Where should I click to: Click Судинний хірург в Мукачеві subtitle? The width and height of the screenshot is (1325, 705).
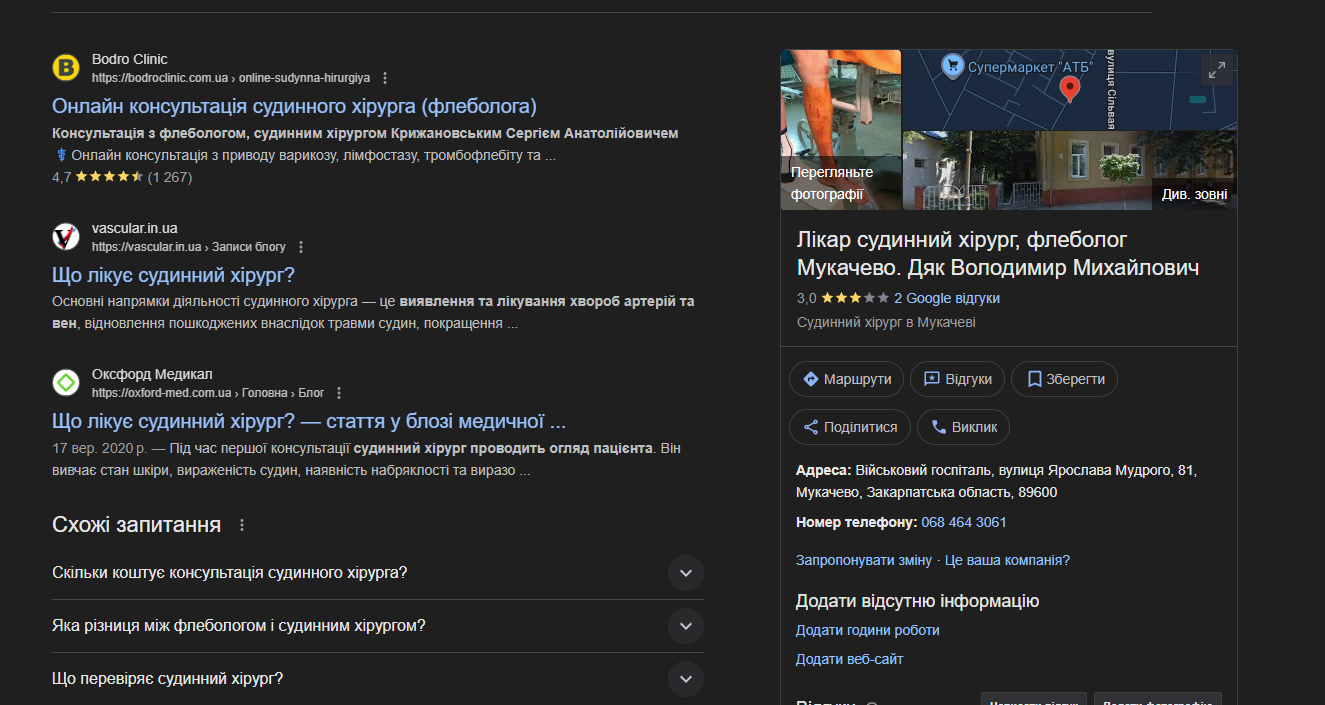tap(886, 323)
